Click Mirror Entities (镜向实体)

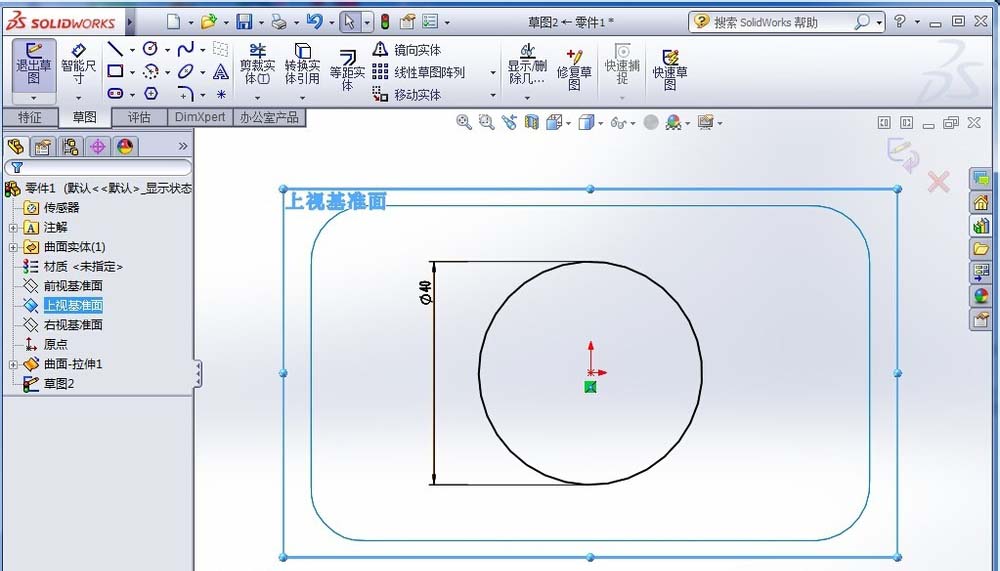pos(408,50)
